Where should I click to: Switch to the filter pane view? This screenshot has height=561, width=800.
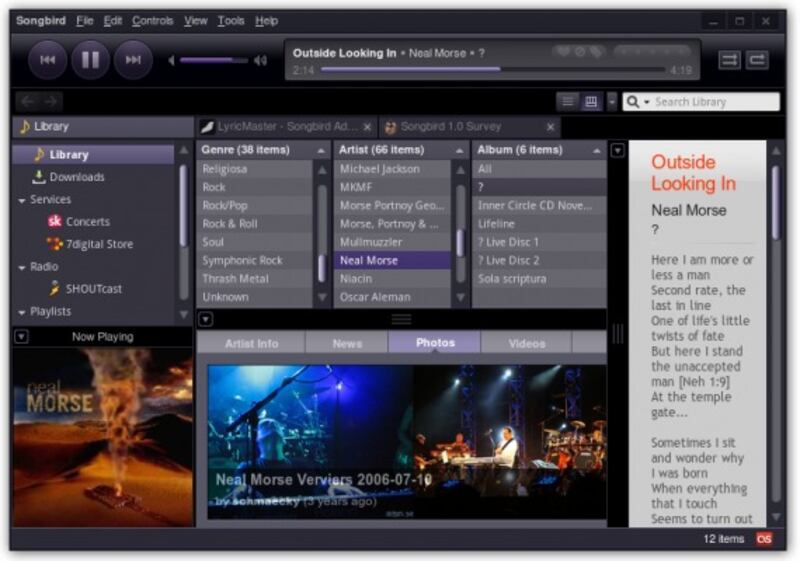pos(591,102)
